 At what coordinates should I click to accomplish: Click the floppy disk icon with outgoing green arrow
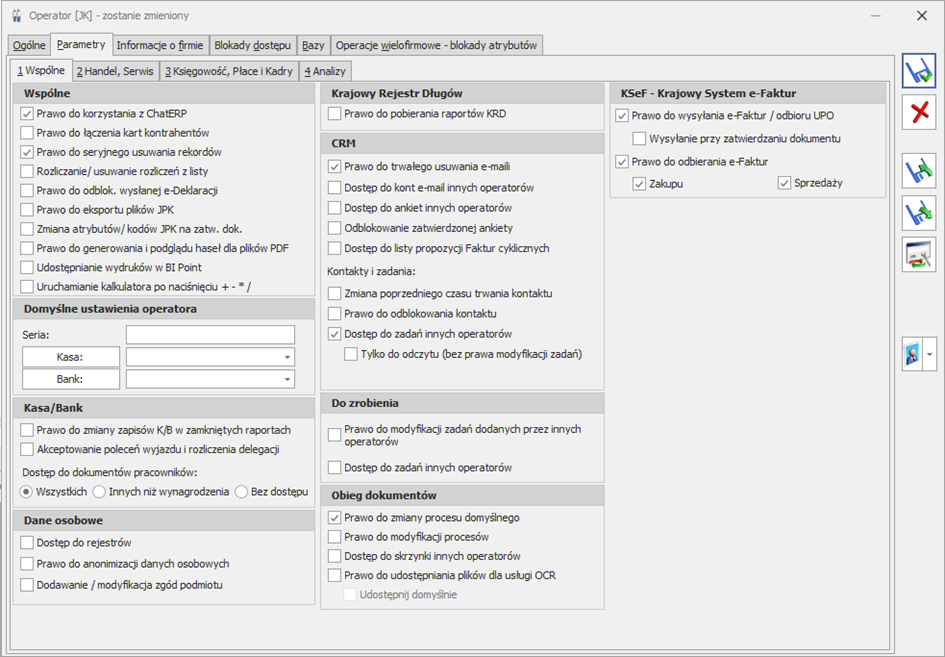(918, 171)
